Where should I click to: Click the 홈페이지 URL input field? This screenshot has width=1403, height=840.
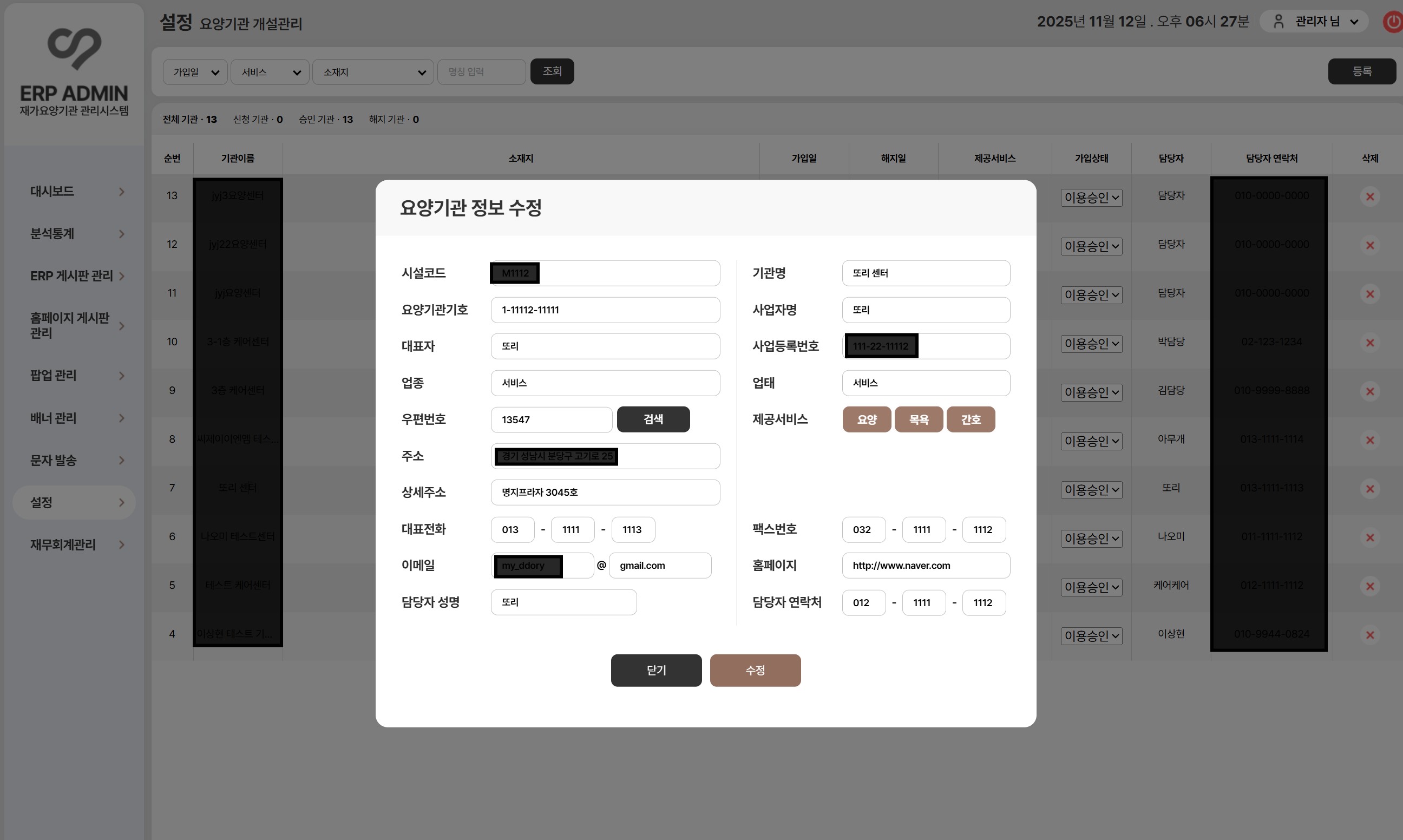click(926, 566)
